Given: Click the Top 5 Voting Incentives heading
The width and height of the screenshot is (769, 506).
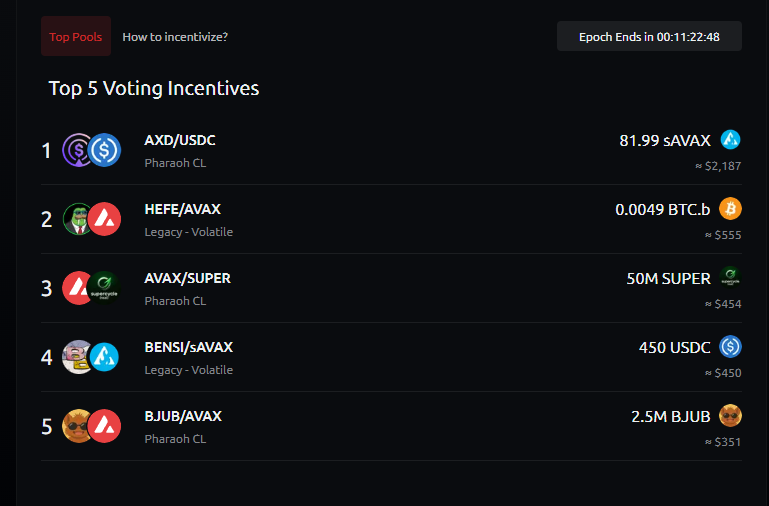Looking at the screenshot, I should click(x=154, y=88).
